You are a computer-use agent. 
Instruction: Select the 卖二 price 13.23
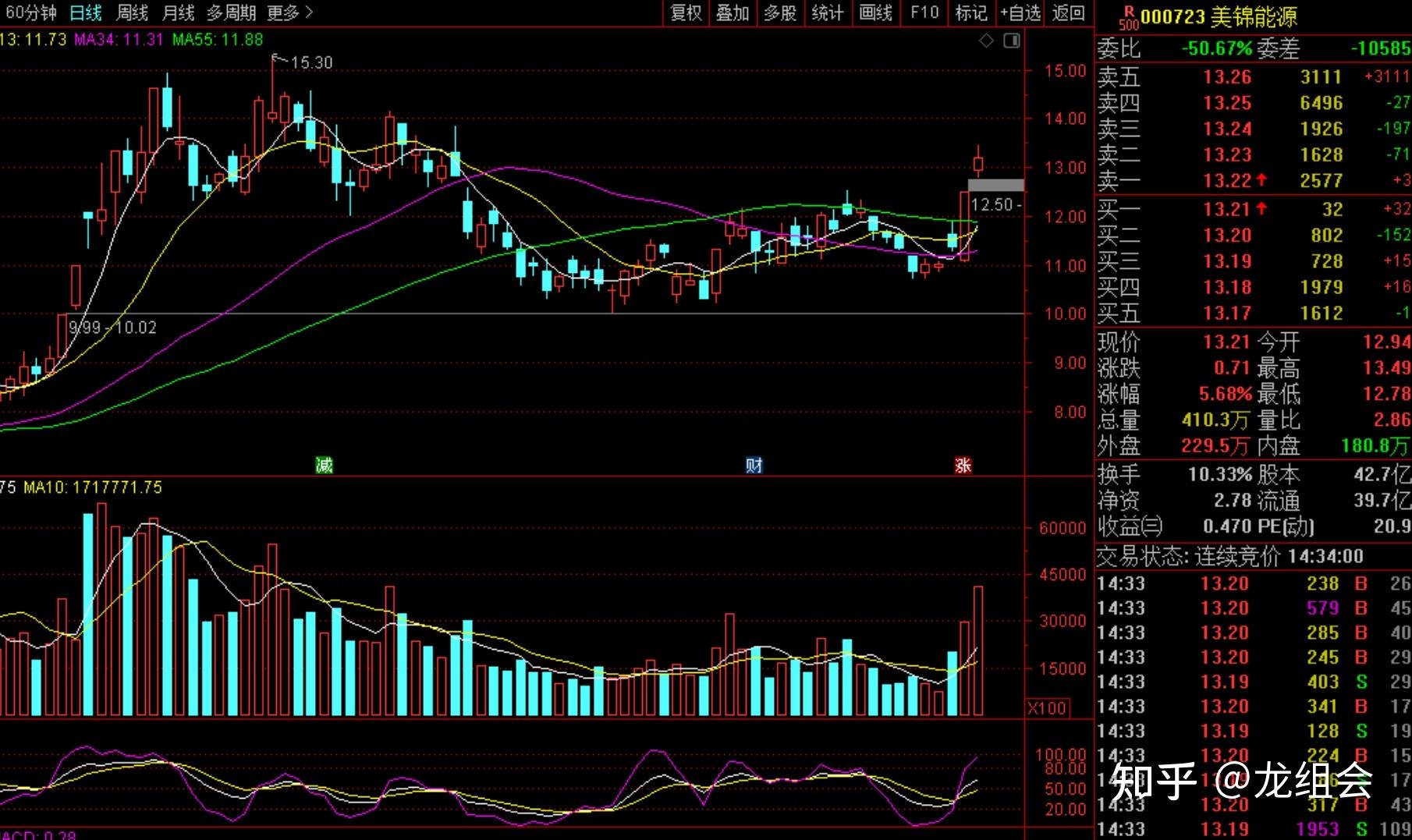1227,154
